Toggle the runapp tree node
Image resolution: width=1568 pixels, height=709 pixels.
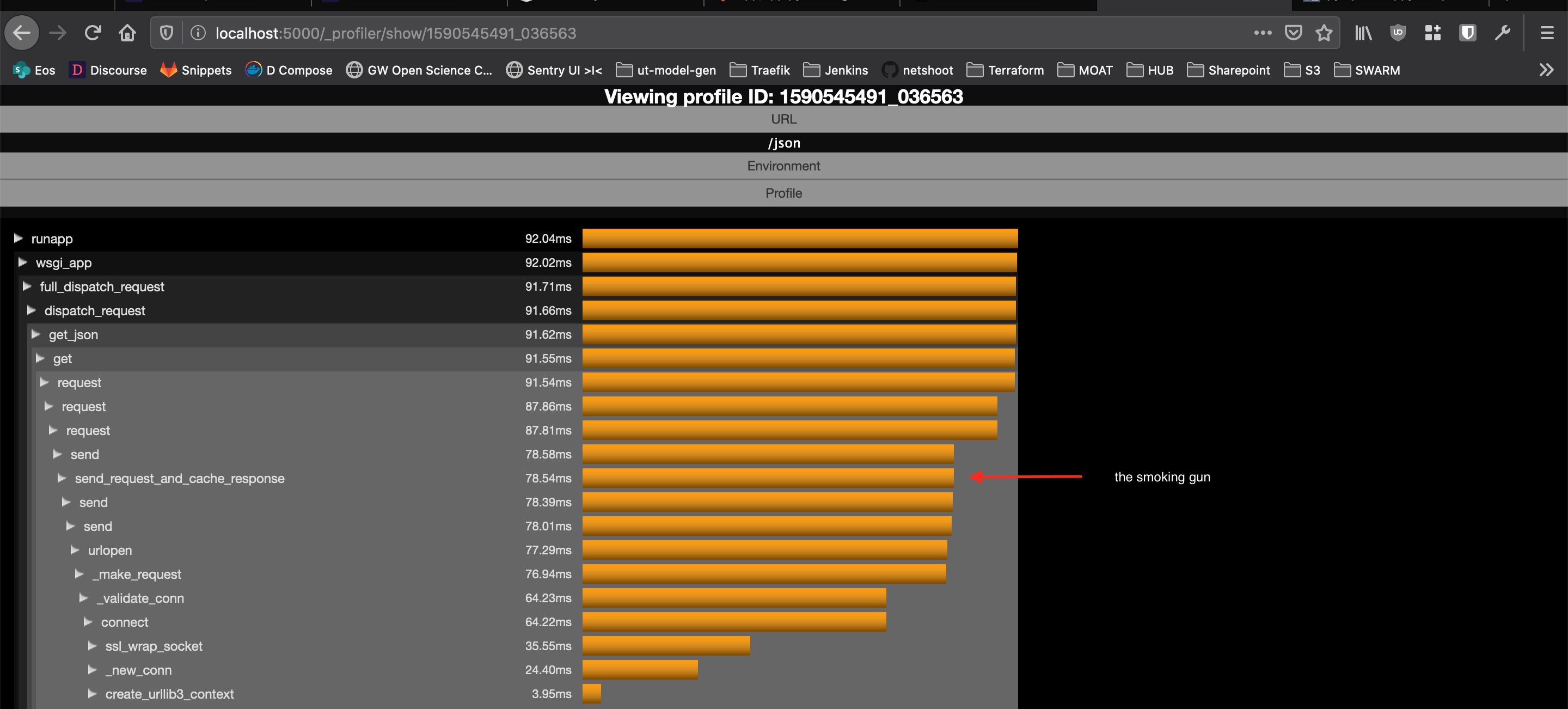click(x=19, y=238)
